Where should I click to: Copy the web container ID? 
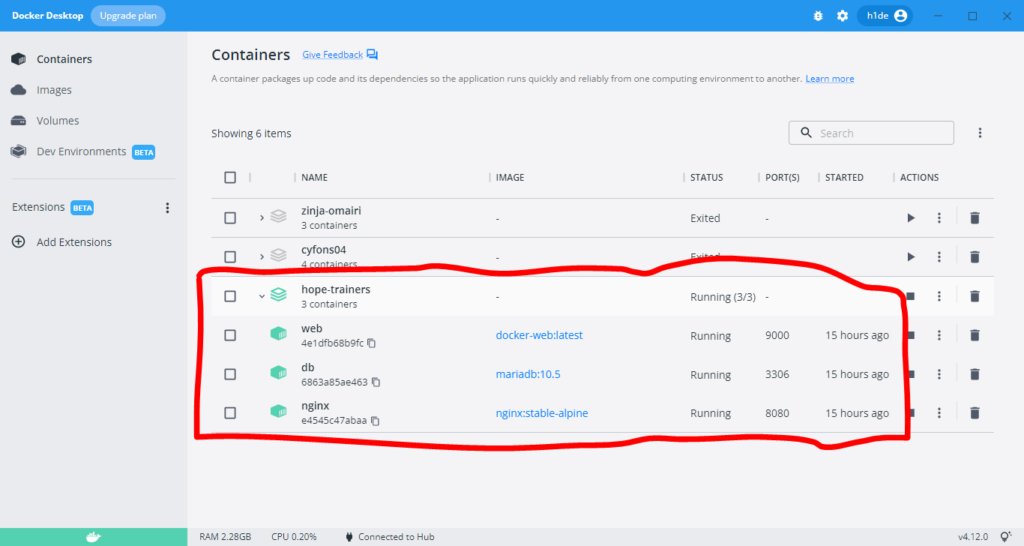[x=371, y=344]
